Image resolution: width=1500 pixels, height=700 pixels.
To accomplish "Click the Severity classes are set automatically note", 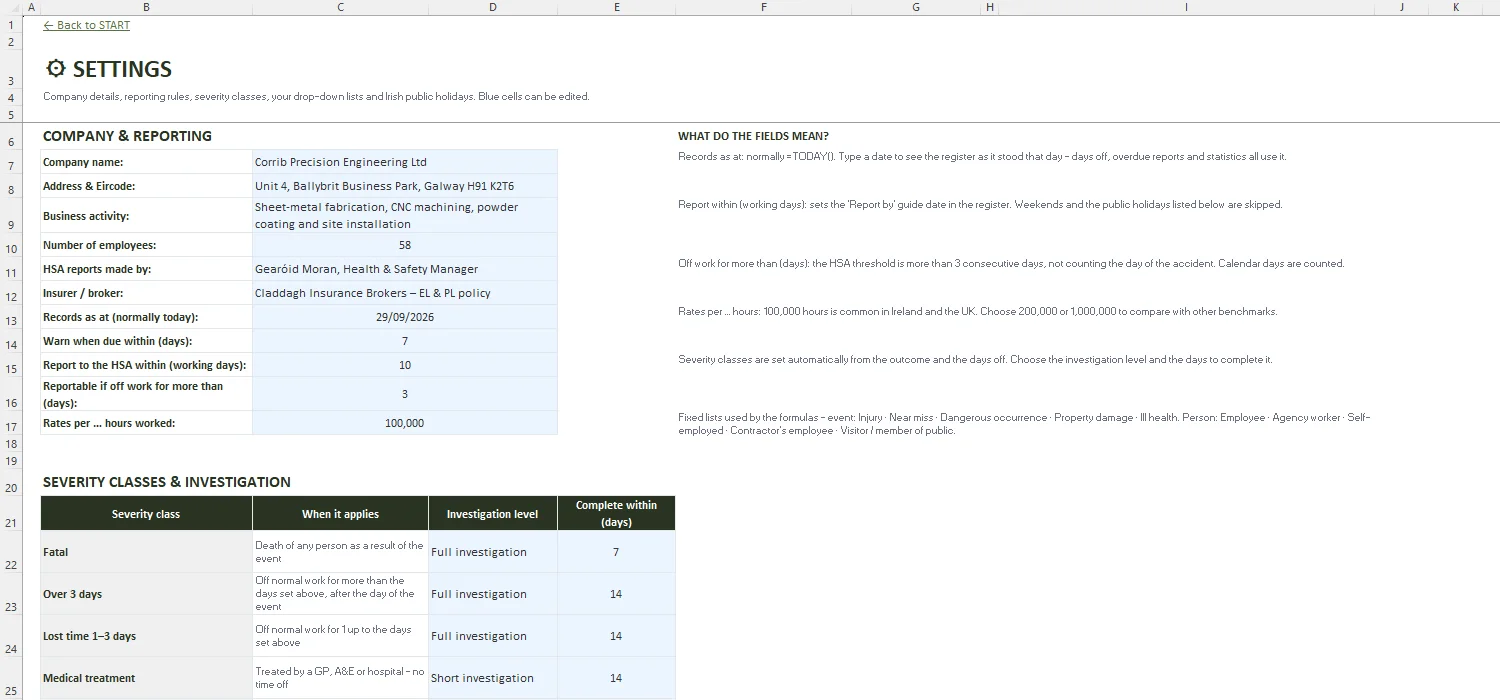I will [x=975, y=360].
